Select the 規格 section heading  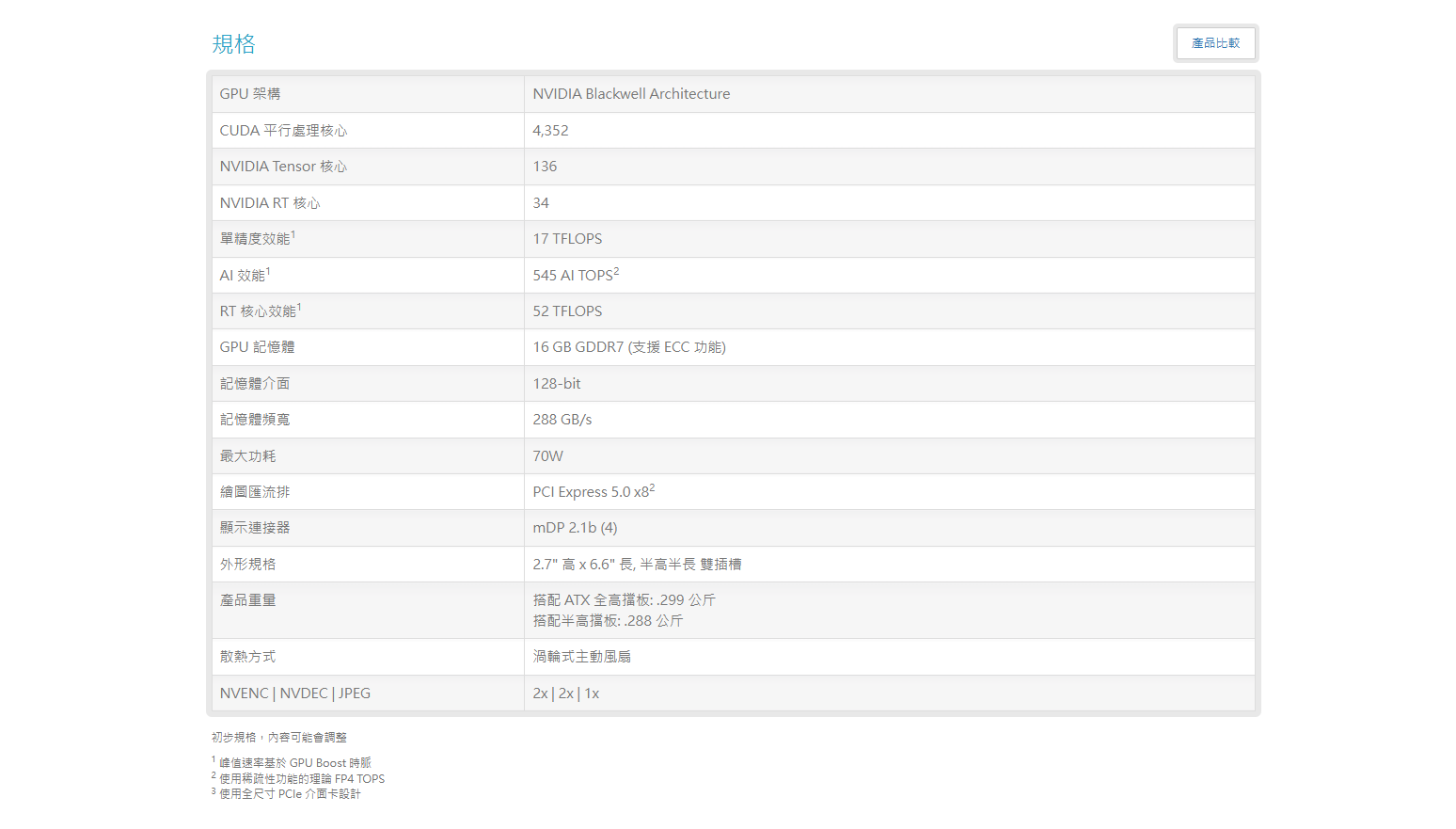coord(234,44)
